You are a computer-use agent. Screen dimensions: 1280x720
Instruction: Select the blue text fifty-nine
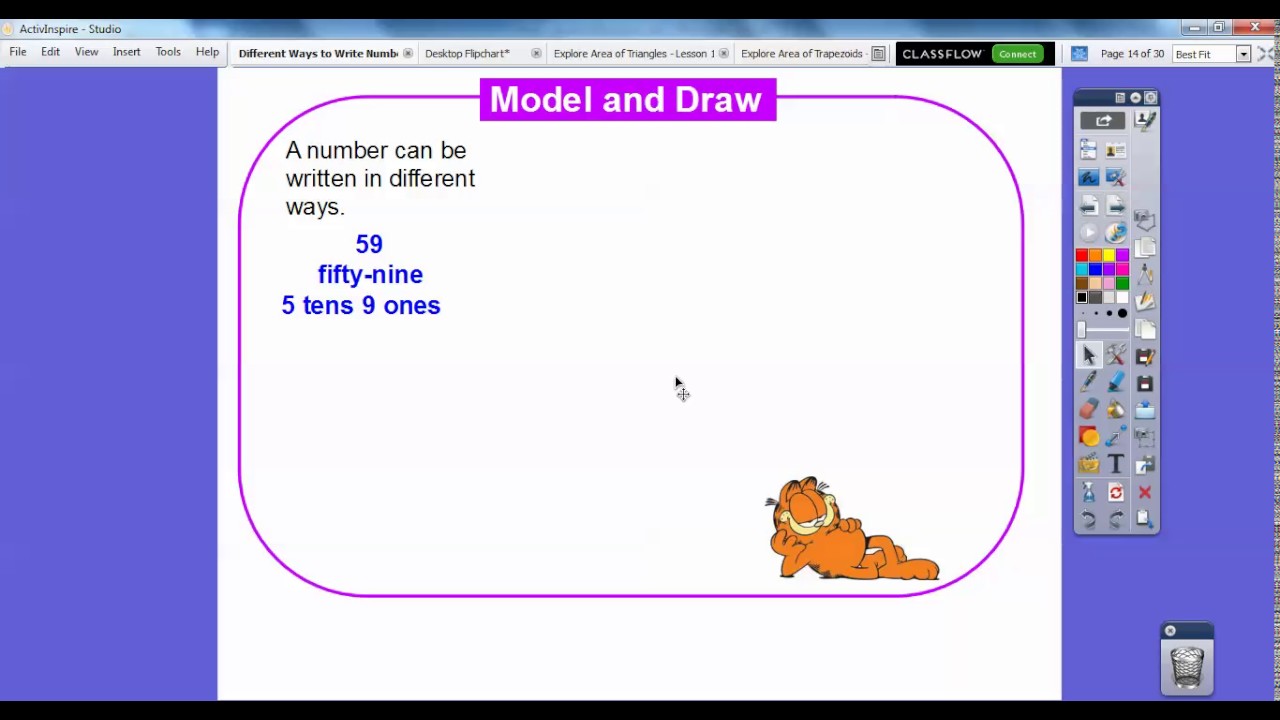(370, 274)
